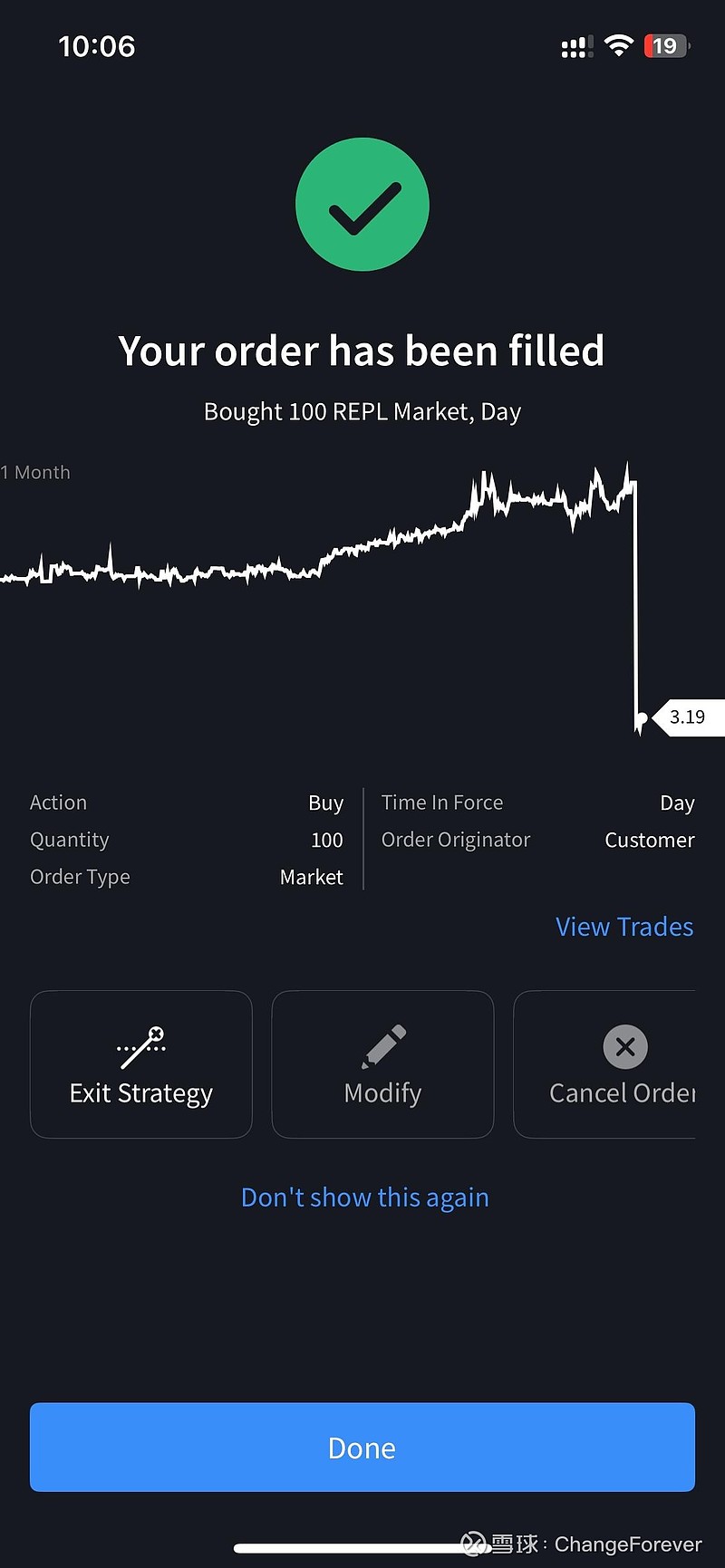Tap the Xueqiu snowball watermark logo
The width and height of the screenshot is (725, 1568).
(x=474, y=1544)
